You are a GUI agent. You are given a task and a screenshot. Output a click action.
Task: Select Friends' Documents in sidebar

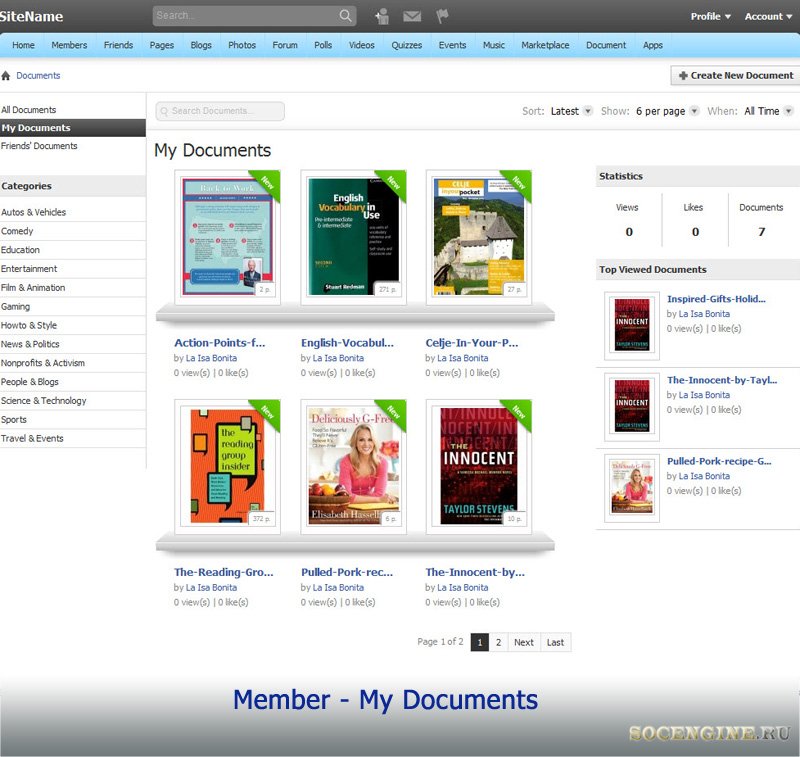(x=39, y=146)
